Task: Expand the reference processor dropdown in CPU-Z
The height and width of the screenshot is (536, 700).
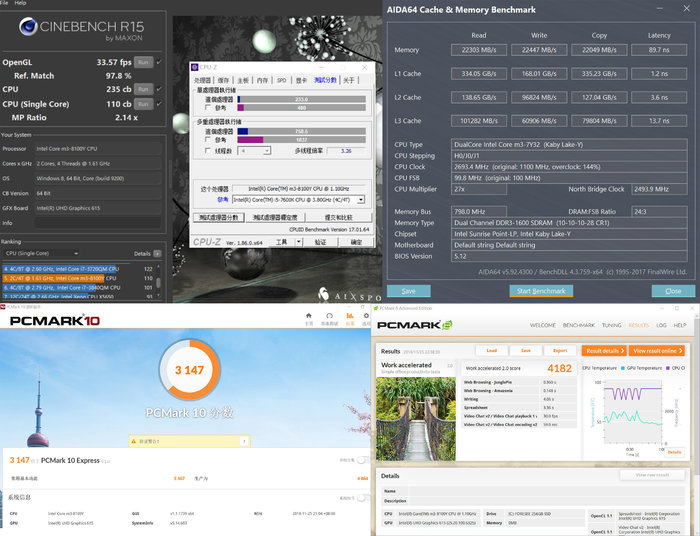Action: pos(360,199)
